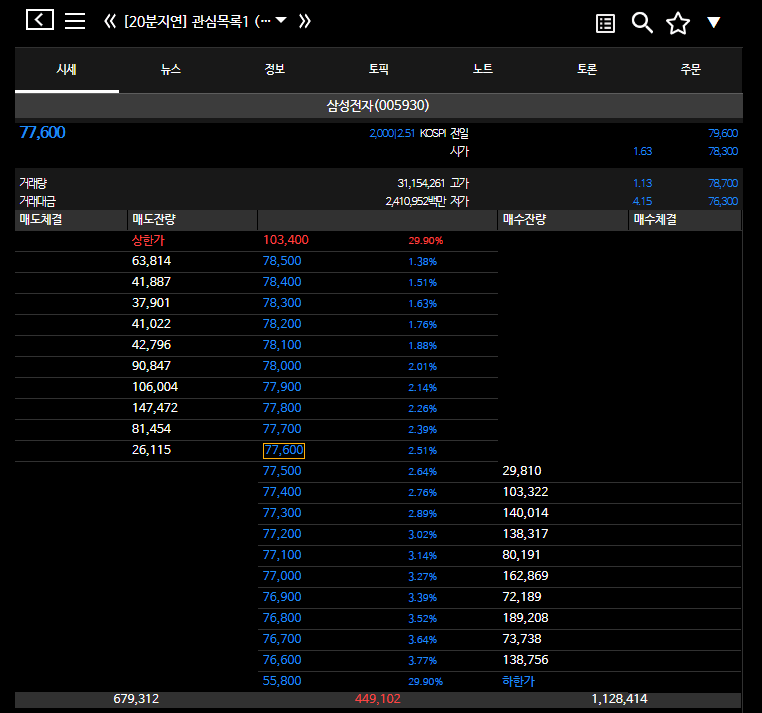
Task: Click the 63,814 ask quantity
Action: tap(151, 261)
